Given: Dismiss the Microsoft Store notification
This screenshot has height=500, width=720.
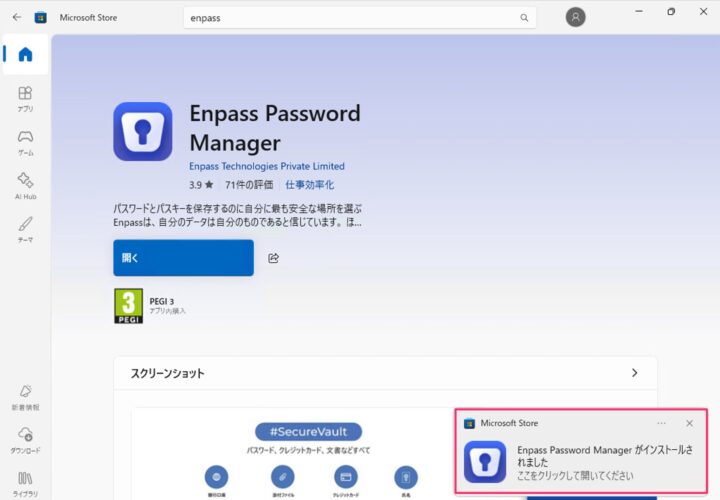Looking at the screenshot, I should click(x=689, y=423).
